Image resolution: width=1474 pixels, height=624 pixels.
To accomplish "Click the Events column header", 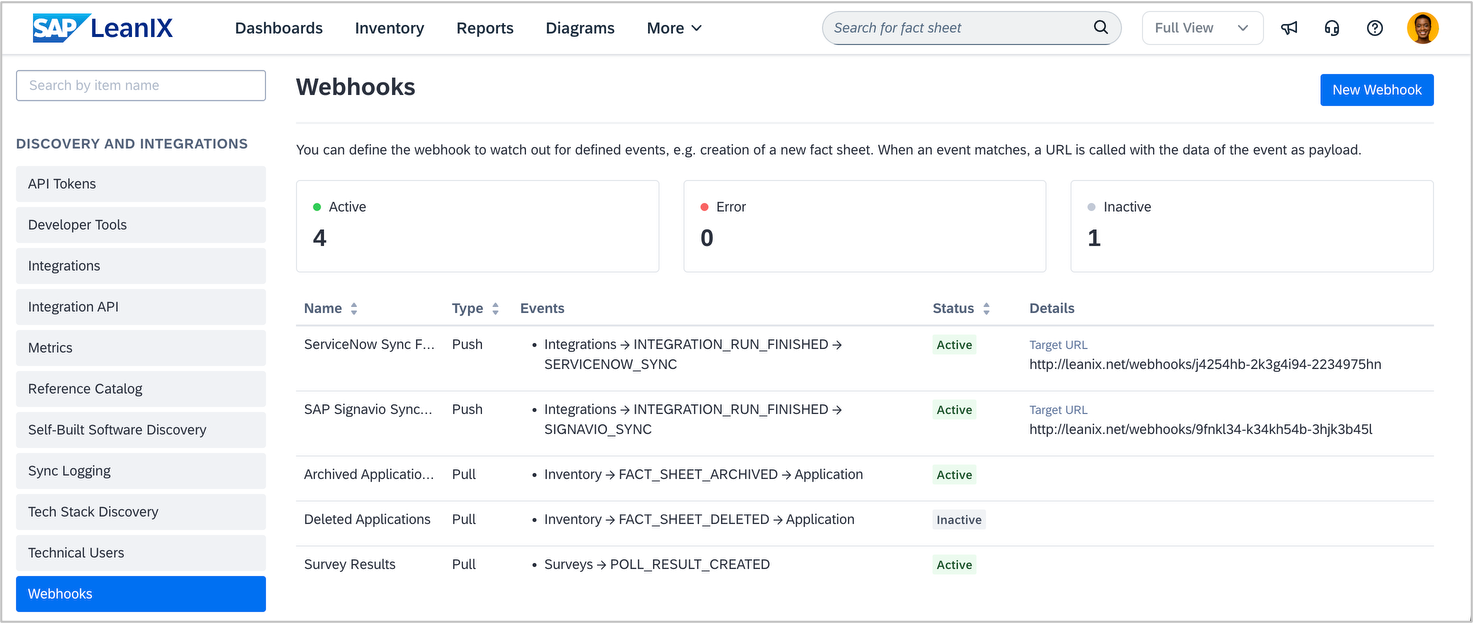I will (542, 308).
